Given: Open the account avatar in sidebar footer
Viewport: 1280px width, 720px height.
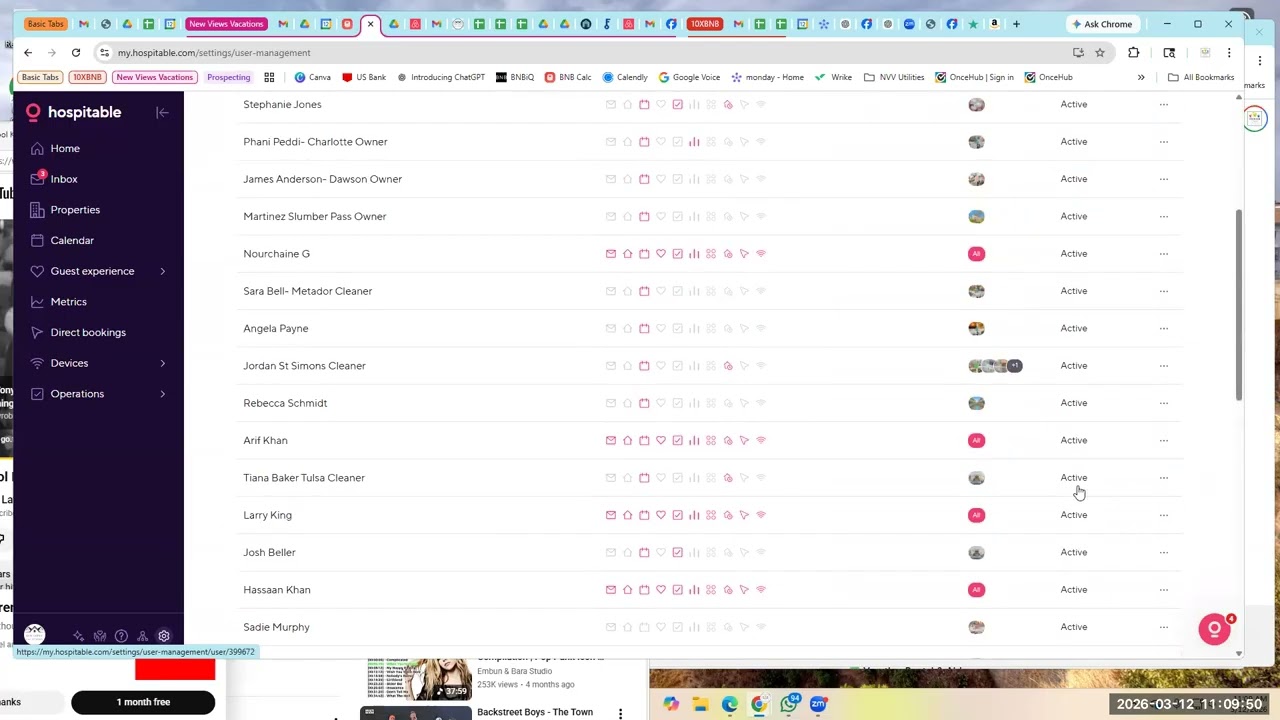Looking at the screenshot, I should pyautogui.click(x=35, y=634).
